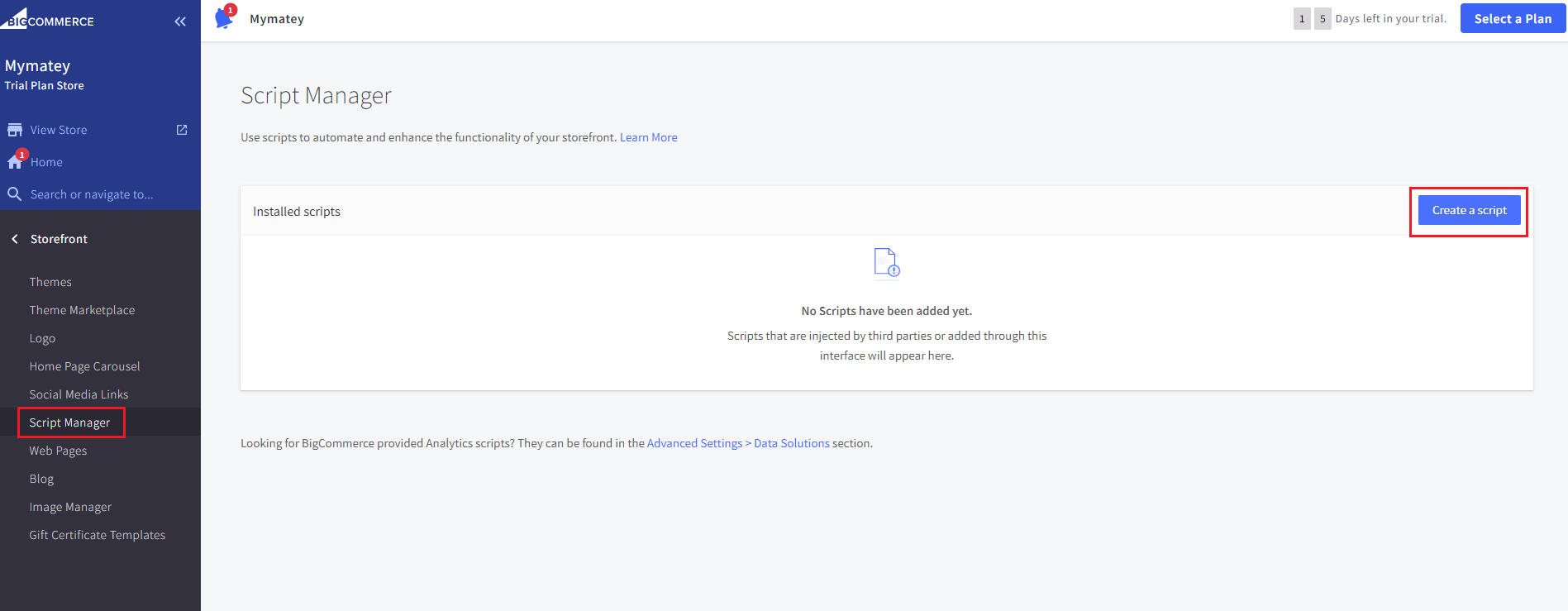Click the Installed scripts heading
Viewport: 1568px width, 611px height.
click(x=297, y=212)
